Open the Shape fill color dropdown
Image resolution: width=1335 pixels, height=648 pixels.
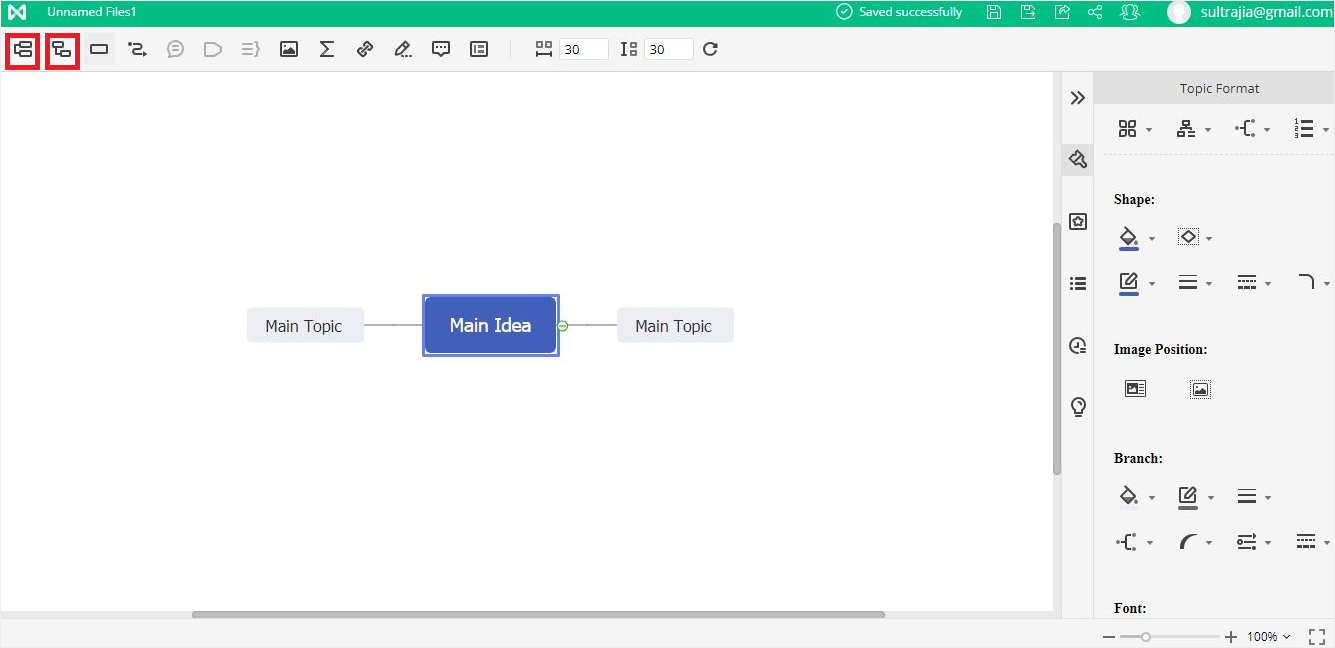click(x=1151, y=238)
